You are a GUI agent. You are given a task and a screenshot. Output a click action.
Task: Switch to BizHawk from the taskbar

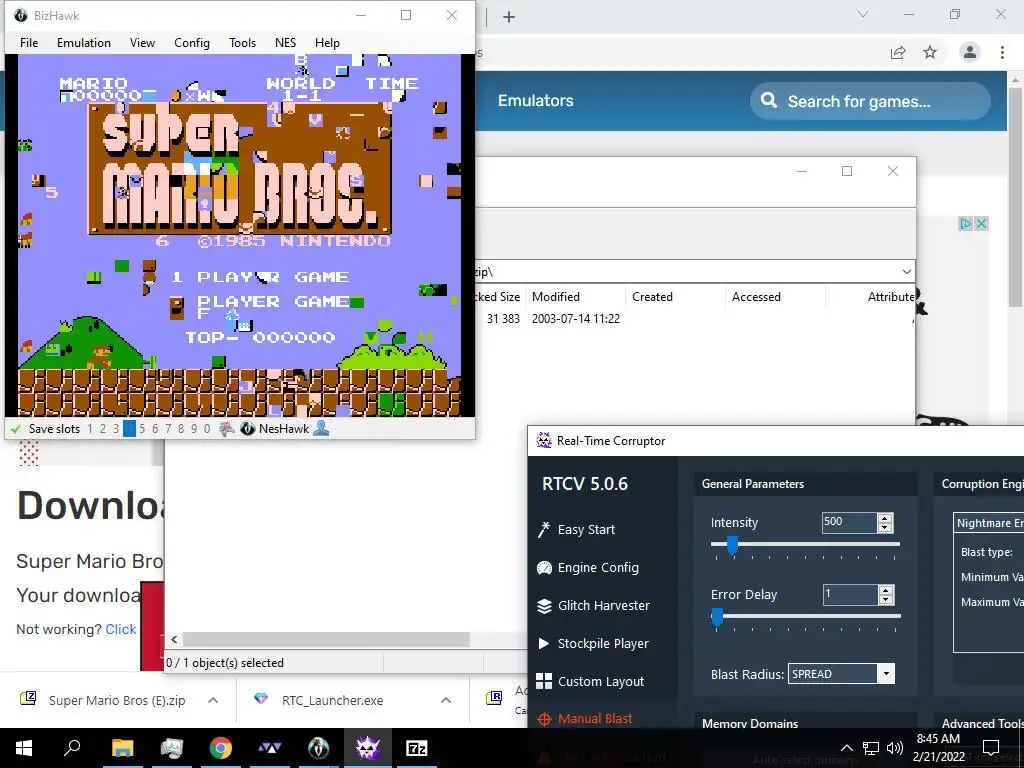(319, 748)
